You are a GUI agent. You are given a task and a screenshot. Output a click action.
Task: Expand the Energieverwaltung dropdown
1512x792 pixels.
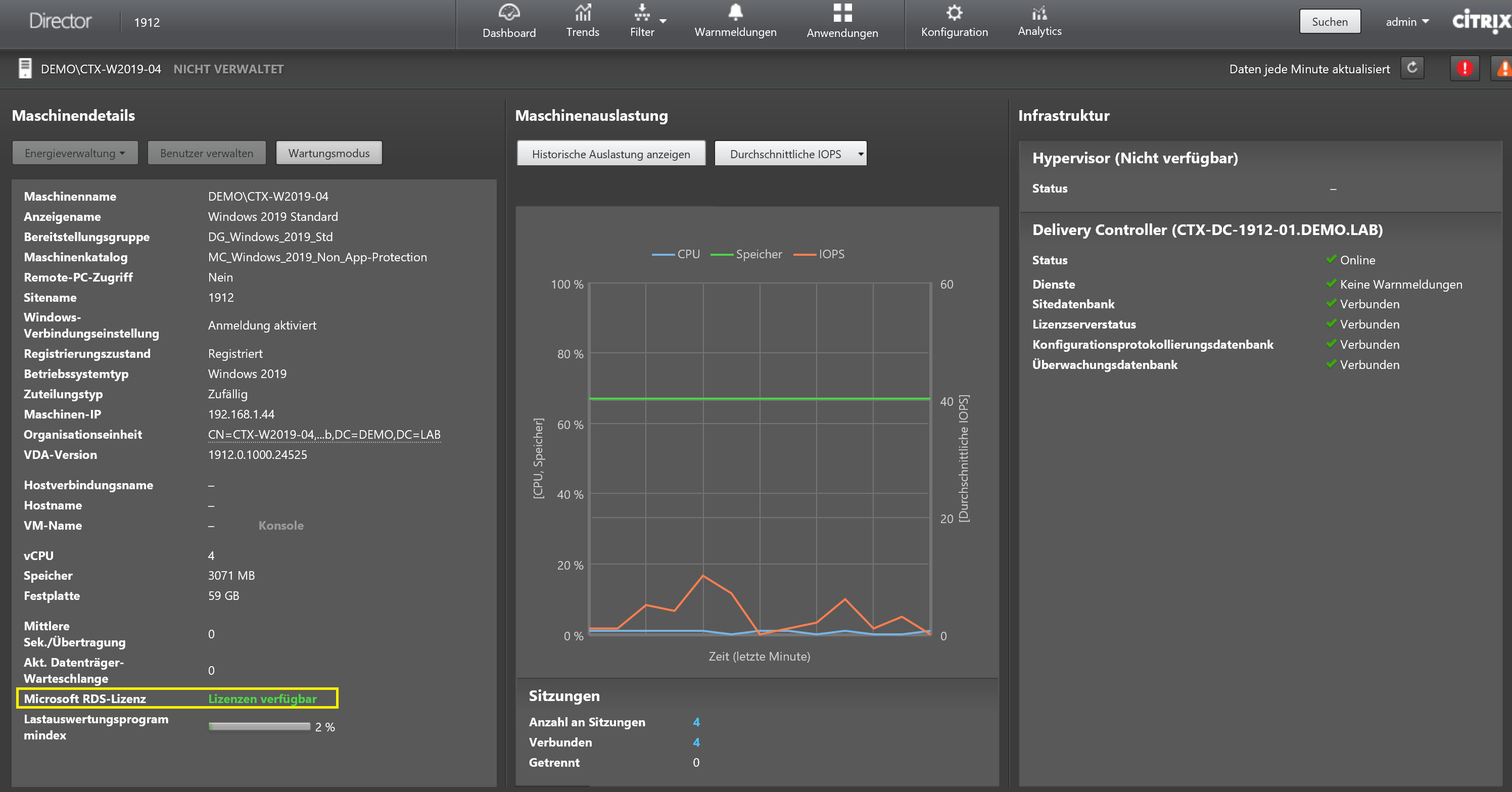pyautogui.click(x=75, y=153)
